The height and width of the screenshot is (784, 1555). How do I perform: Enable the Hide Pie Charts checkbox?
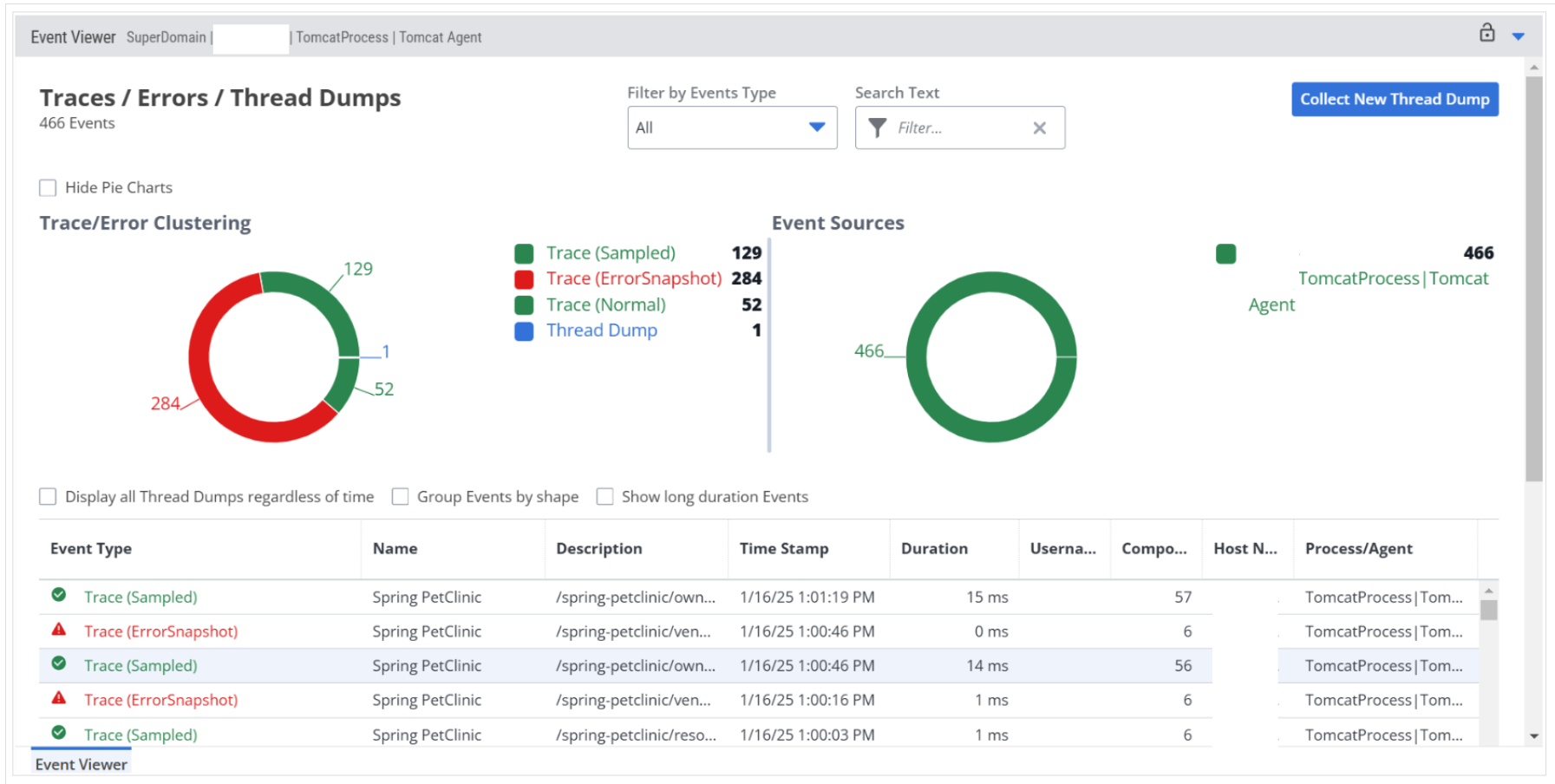tap(48, 188)
